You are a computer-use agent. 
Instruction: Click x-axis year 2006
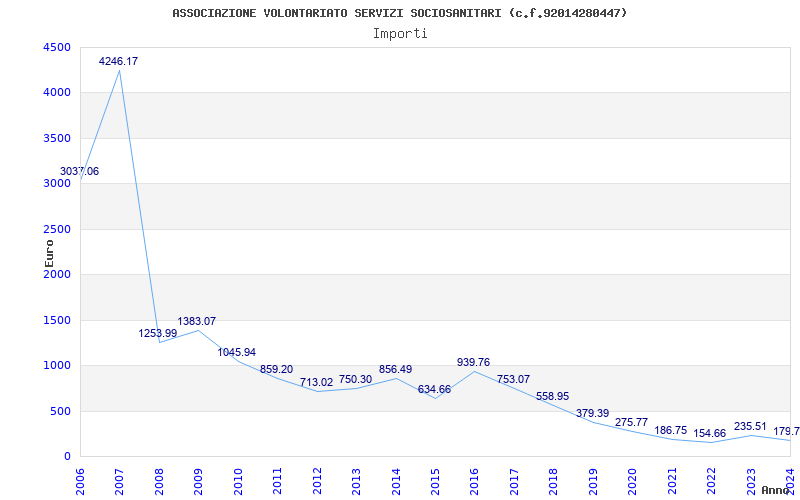click(x=80, y=482)
